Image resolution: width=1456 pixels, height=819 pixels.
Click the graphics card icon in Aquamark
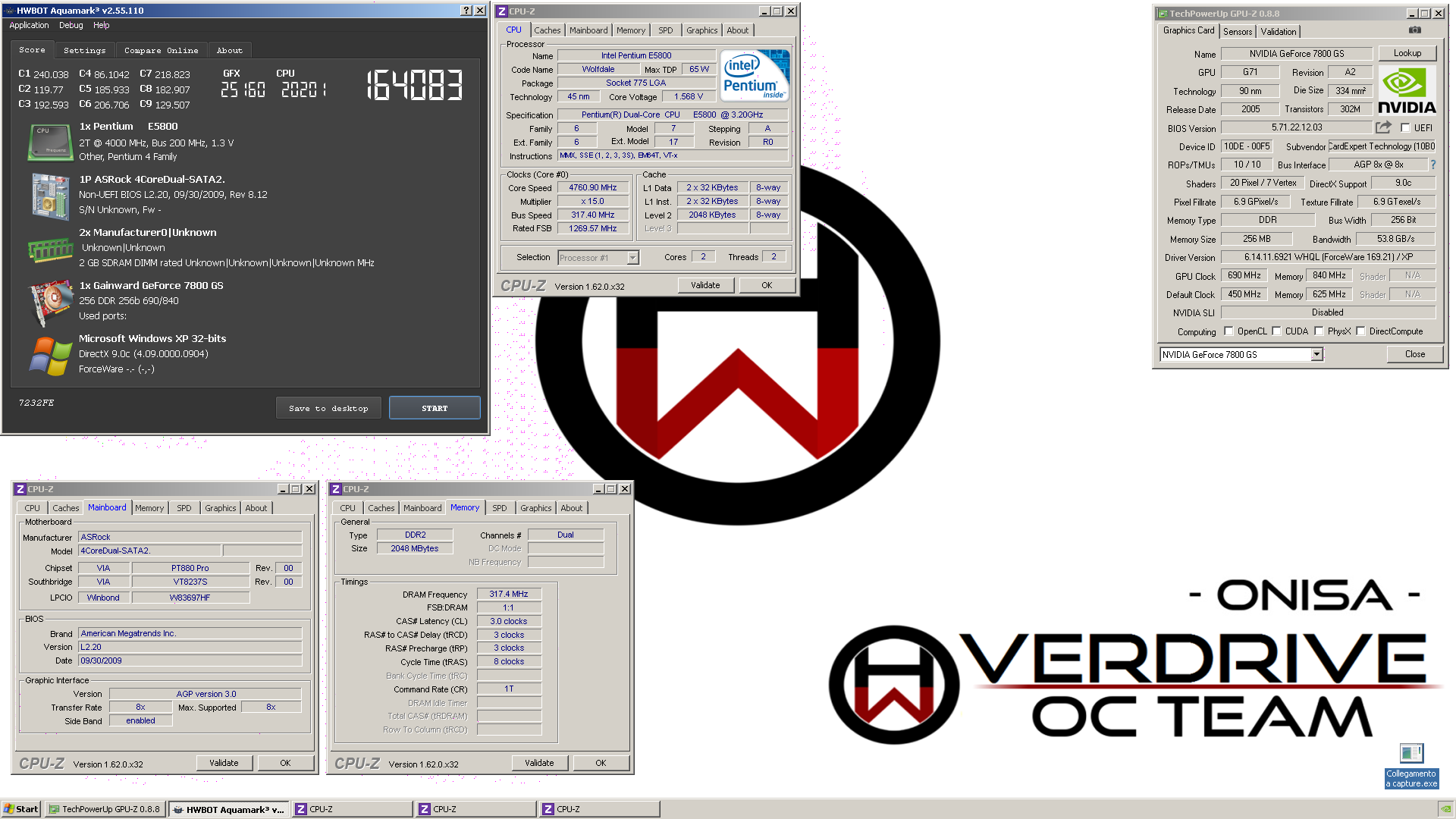(50, 302)
